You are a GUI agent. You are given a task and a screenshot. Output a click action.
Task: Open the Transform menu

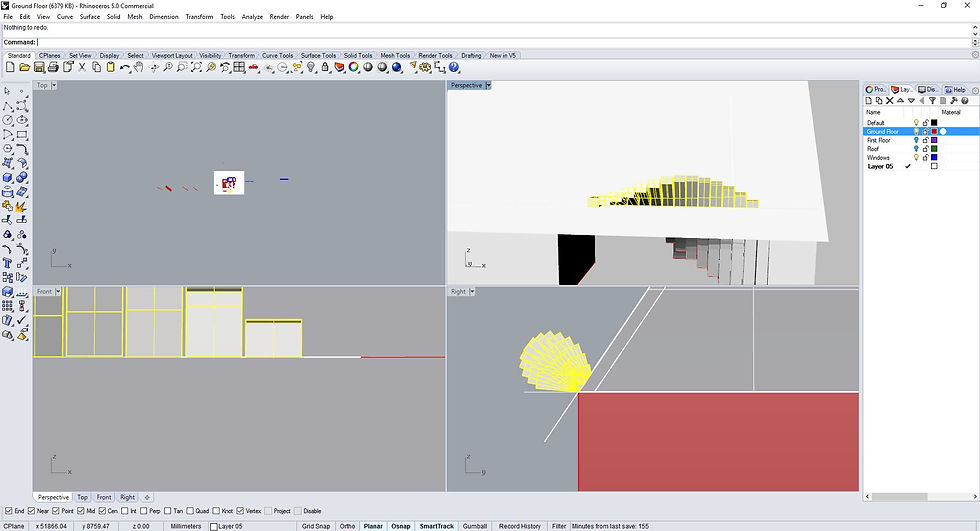pyautogui.click(x=199, y=17)
